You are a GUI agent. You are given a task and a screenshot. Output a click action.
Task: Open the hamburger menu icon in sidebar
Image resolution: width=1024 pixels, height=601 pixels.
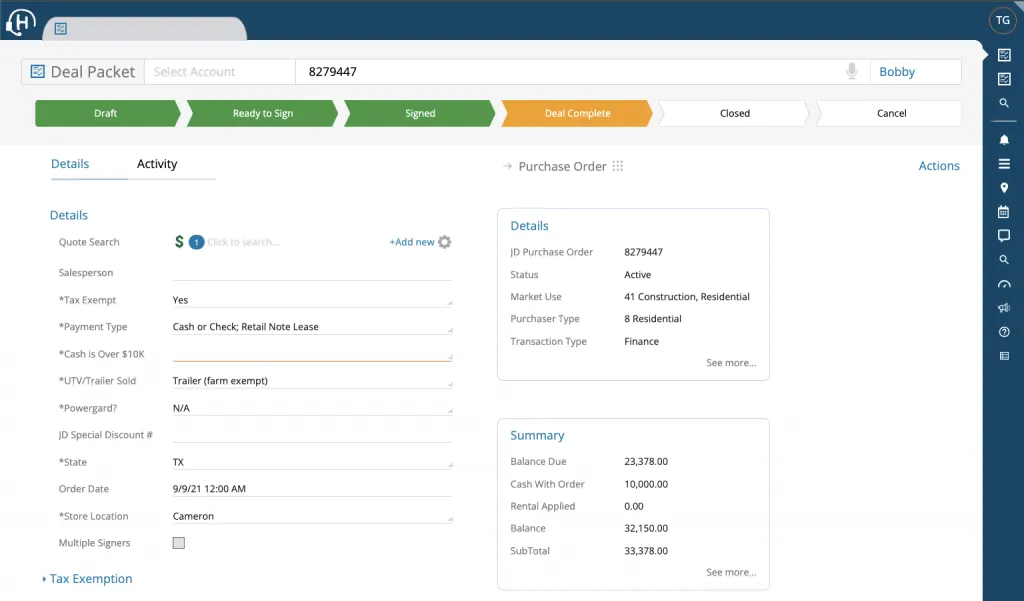[x=1004, y=164]
